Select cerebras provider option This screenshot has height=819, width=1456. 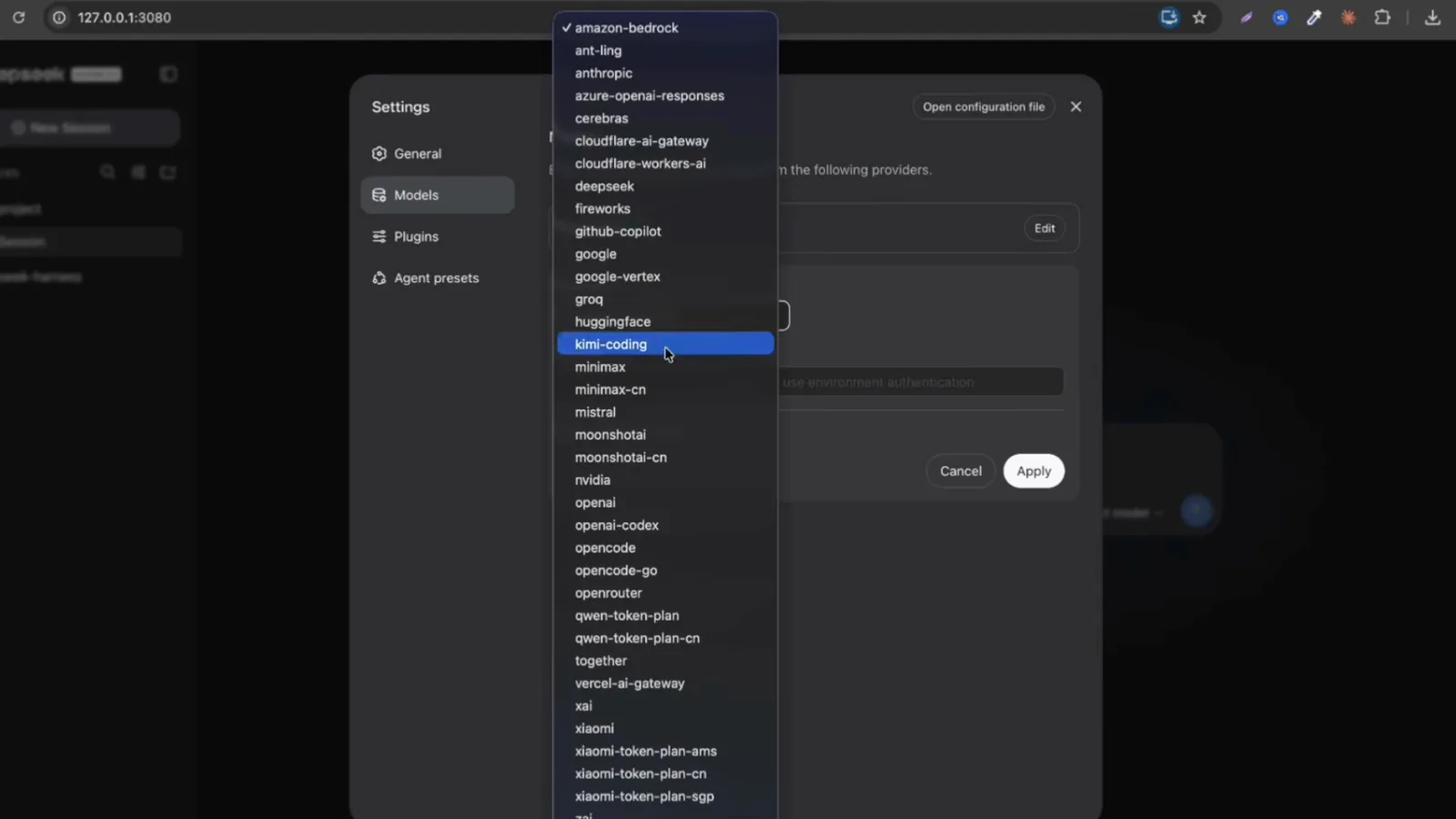coord(665,118)
